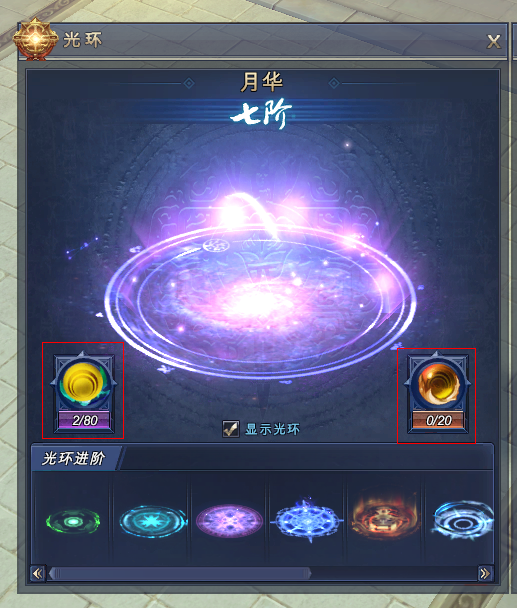Choose the icy blue ring halo thumbnail

tap(462, 520)
